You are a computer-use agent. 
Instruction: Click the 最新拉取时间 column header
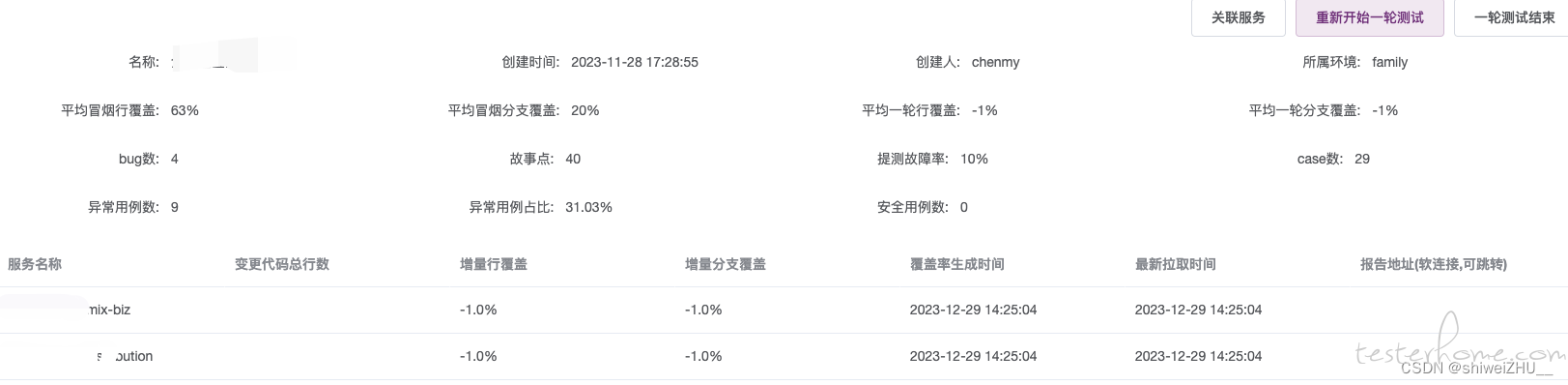(1176, 264)
